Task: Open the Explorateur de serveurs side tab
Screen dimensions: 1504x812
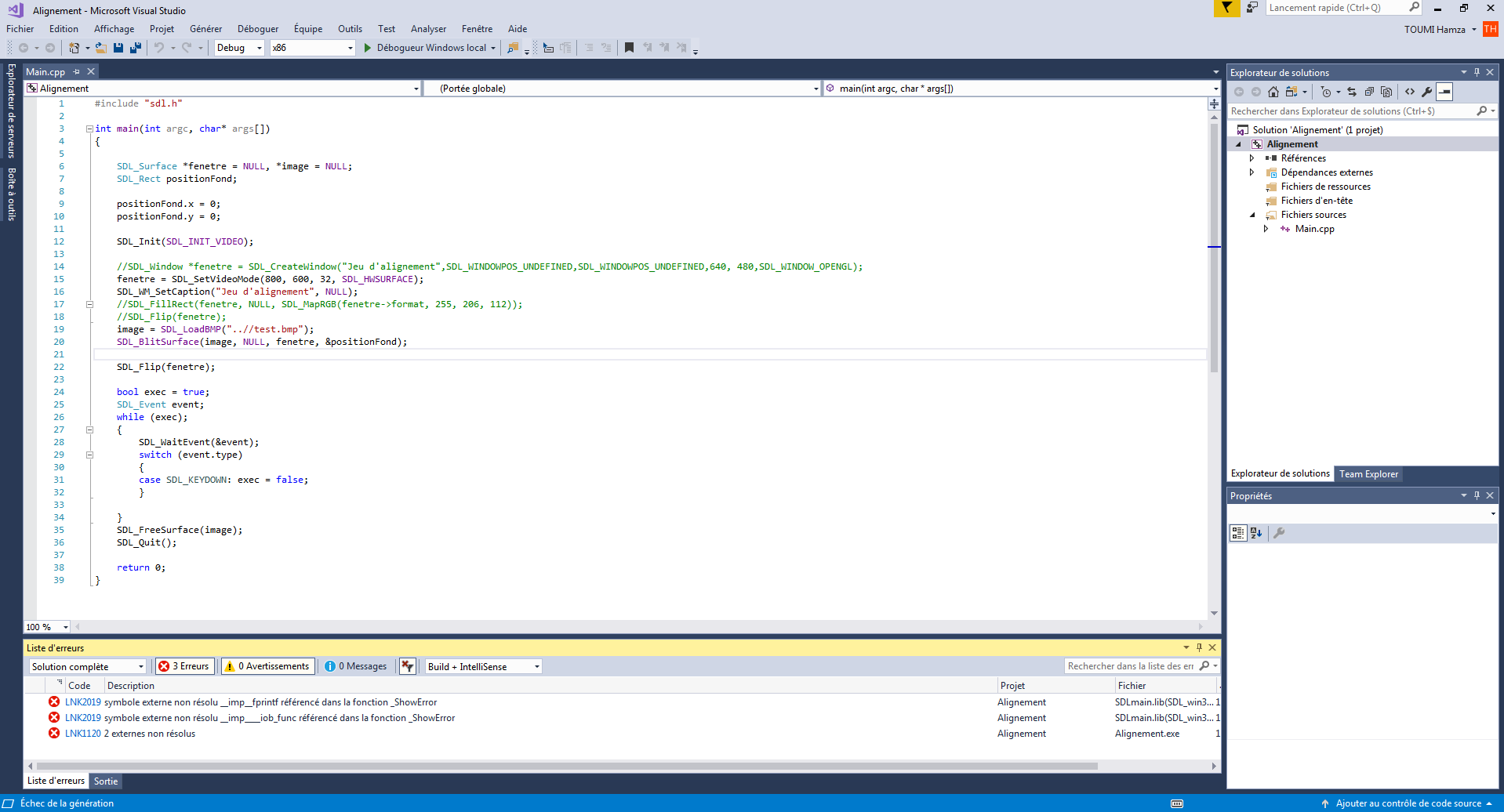Action: 11,111
